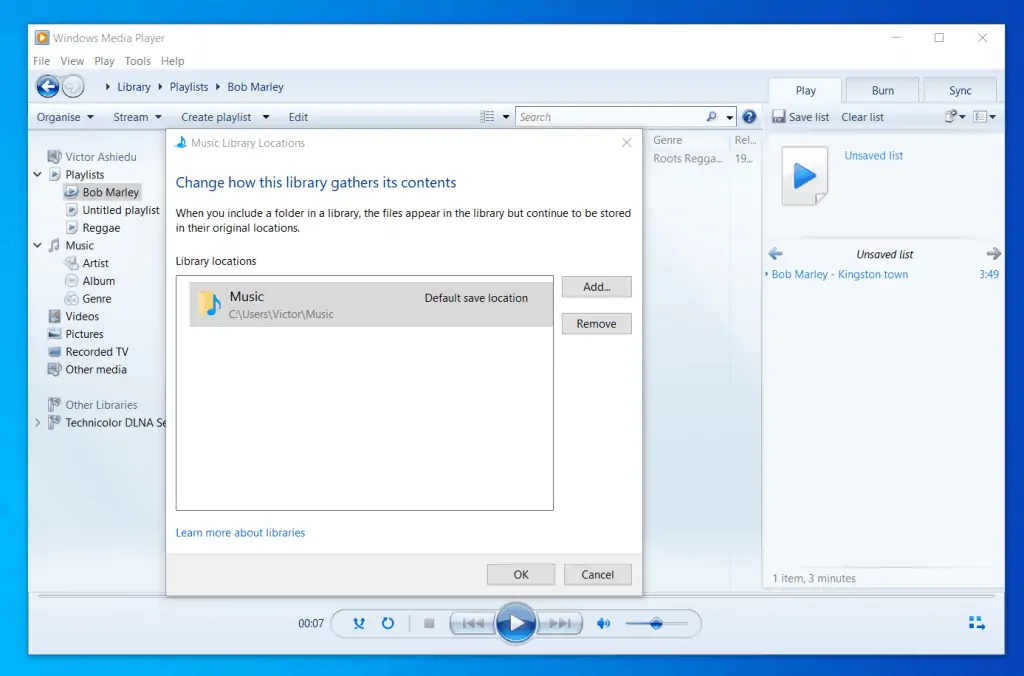Switch to the Burn tab
Viewport: 1024px width, 676px height.
click(x=881, y=90)
